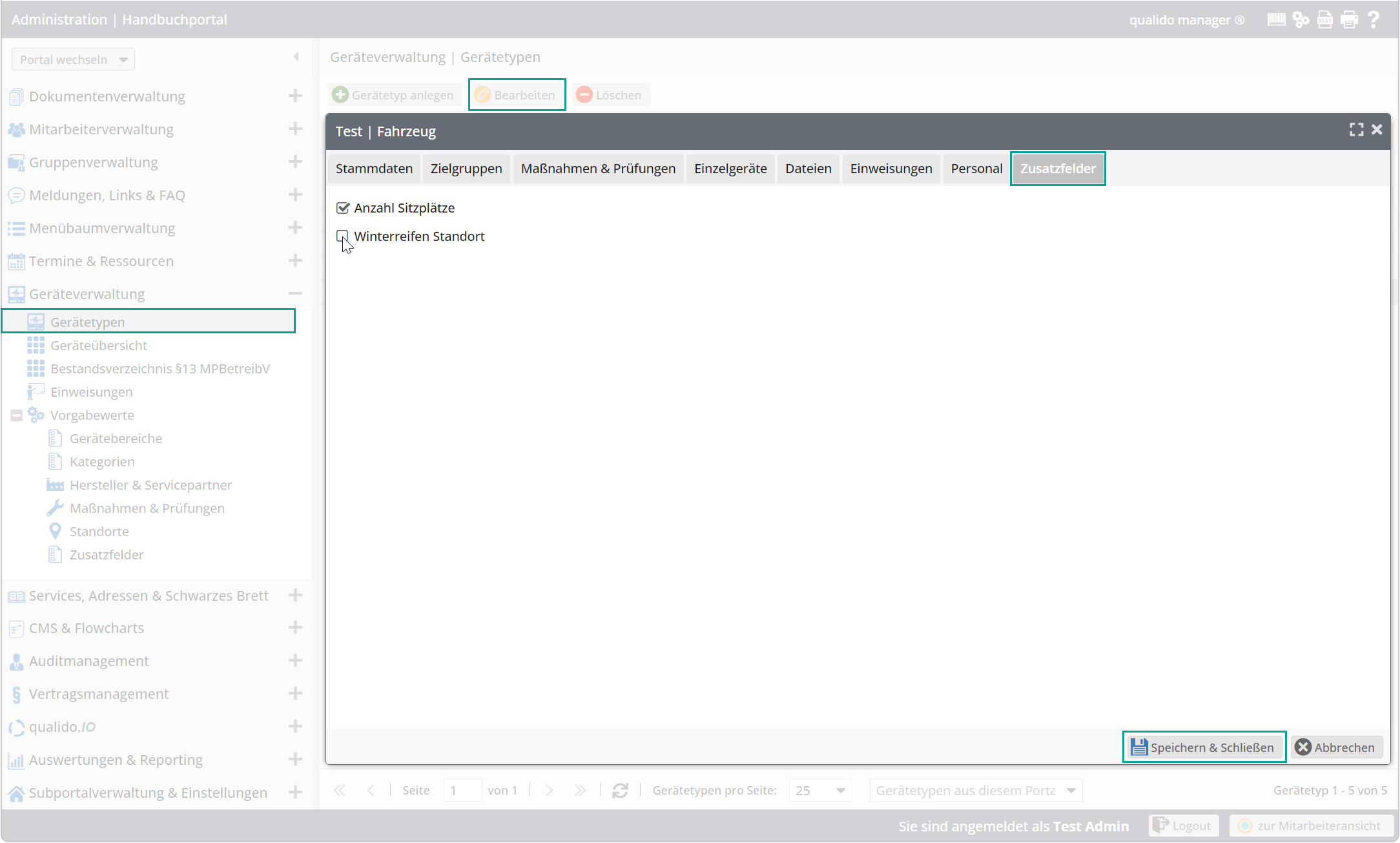Expand Services, Adressen & Schwarzes Brett section

[295, 596]
